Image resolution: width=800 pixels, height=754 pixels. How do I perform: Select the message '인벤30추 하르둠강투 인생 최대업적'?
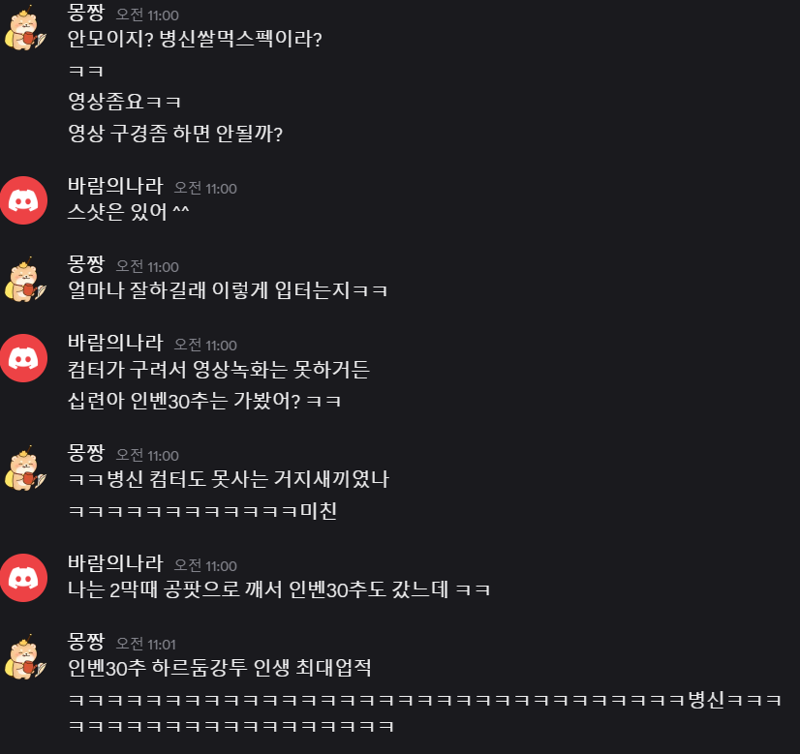219,668
